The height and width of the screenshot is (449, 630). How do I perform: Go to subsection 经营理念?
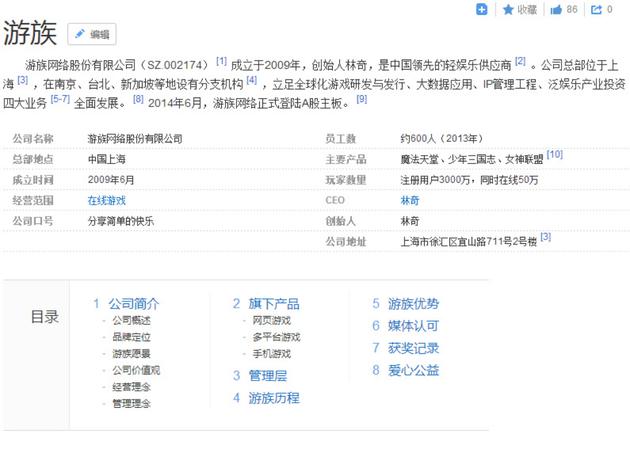click(131, 387)
